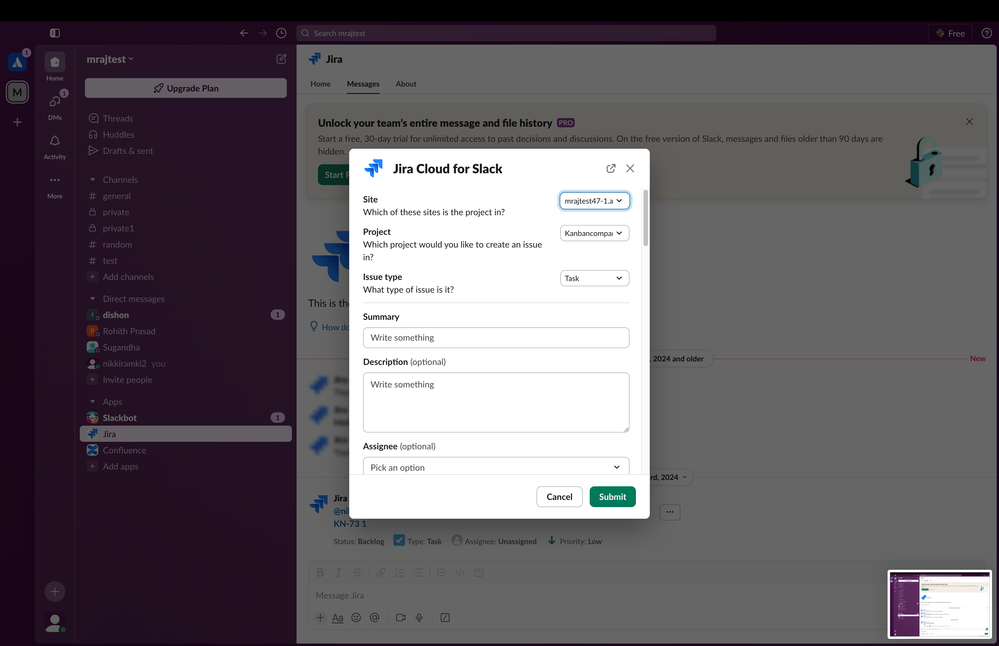The image size is (999, 646).
Task: Mention someone with the @ icon
Action: [x=375, y=617]
